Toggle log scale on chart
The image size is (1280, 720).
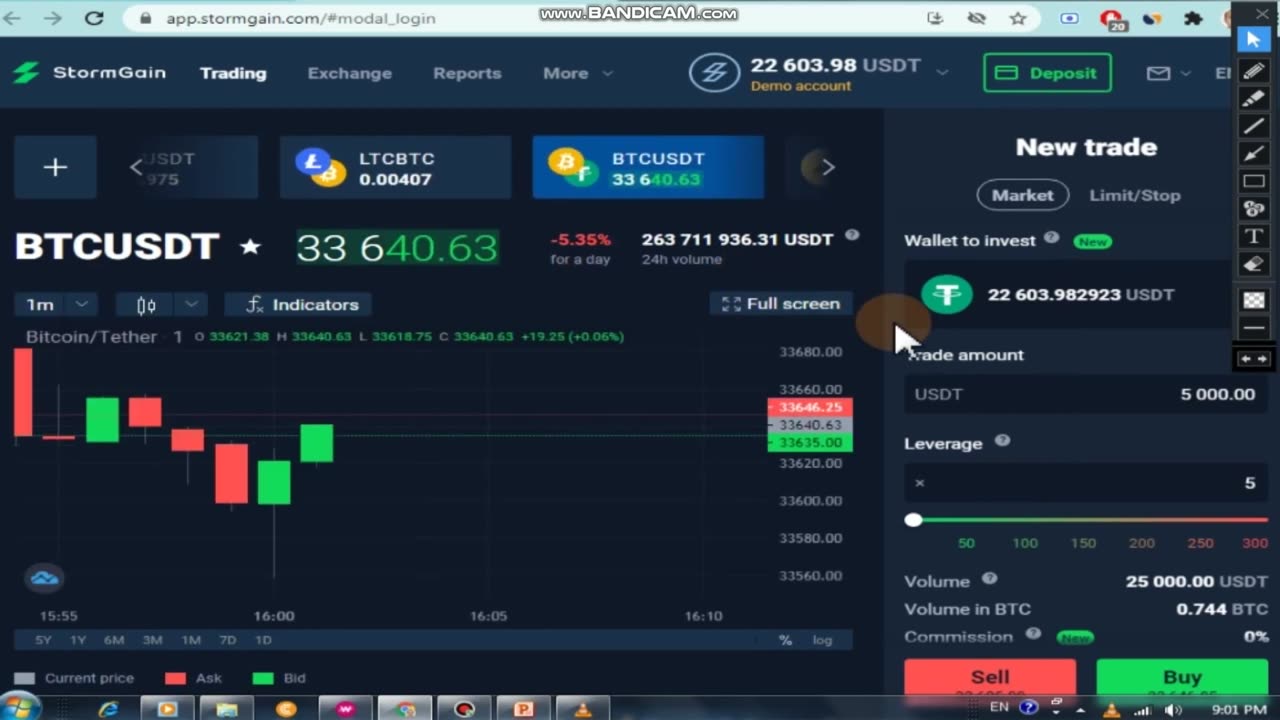click(x=822, y=640)
